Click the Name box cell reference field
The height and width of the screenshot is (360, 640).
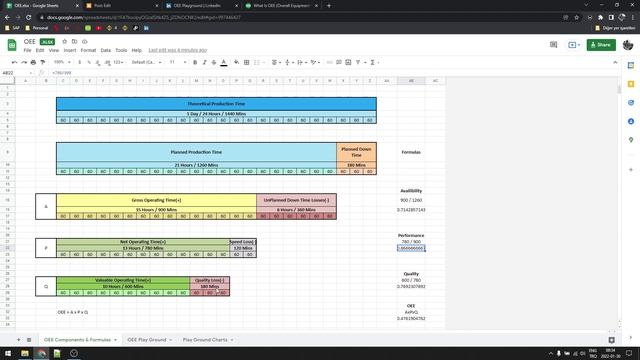click(x=17, y=73)
